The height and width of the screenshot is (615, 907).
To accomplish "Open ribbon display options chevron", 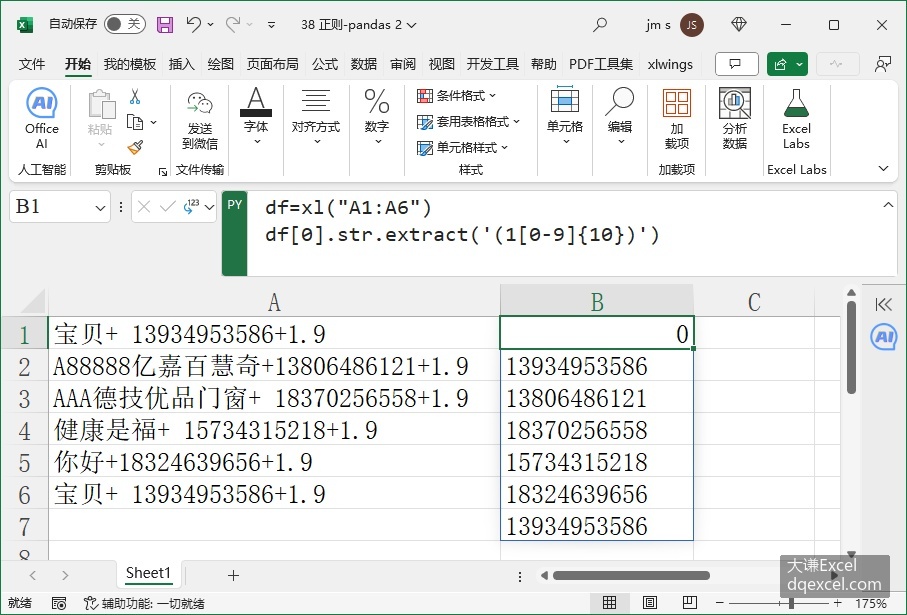I will [x=883, y=168].
